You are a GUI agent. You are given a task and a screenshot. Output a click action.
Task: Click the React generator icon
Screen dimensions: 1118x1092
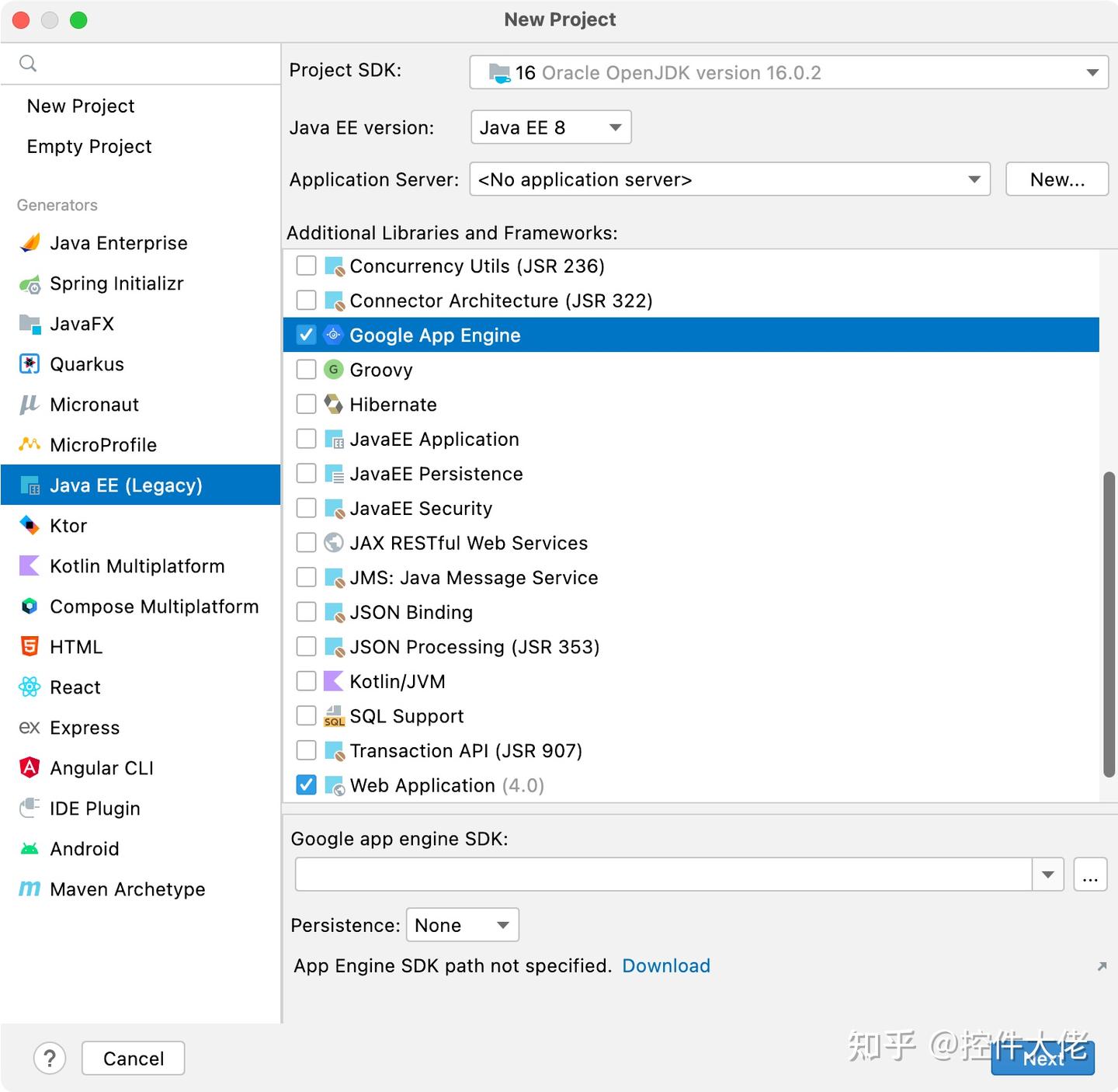tap(30, 687)
